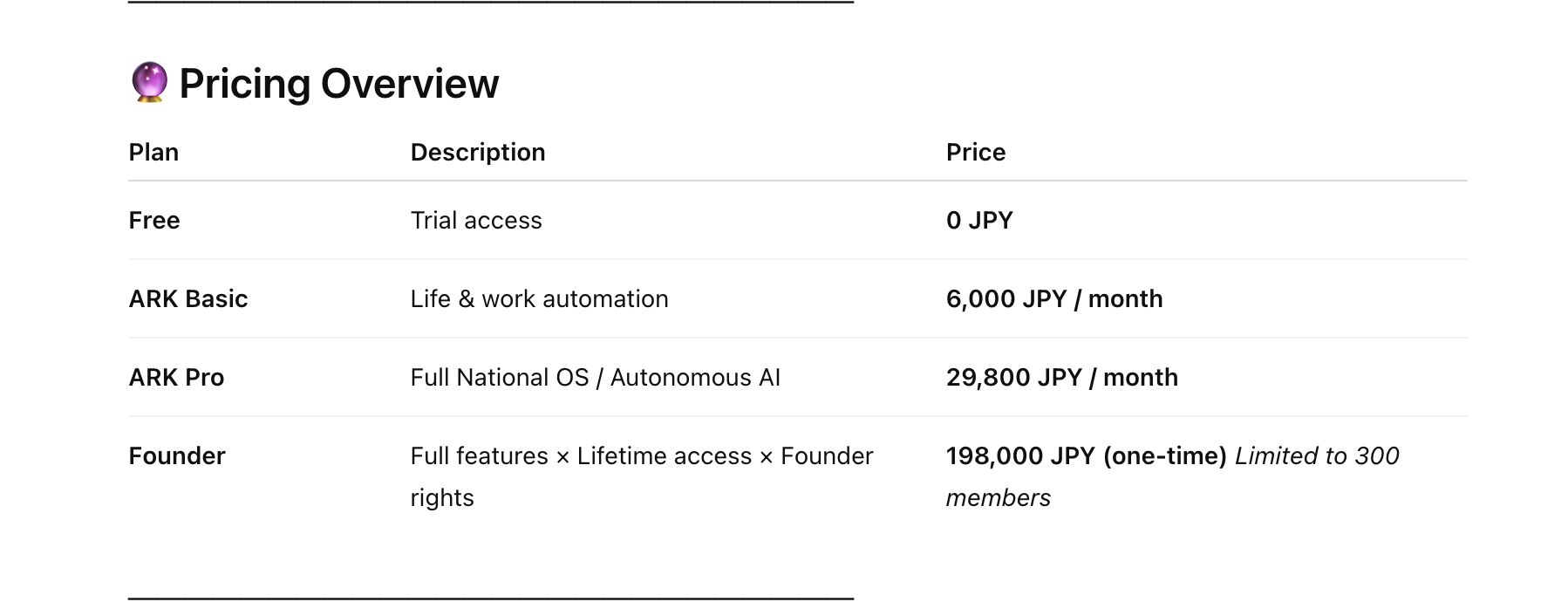The width and height of the screenshot is (1568, 602).
Task: Select the Description column header
Action: (477, 152)
